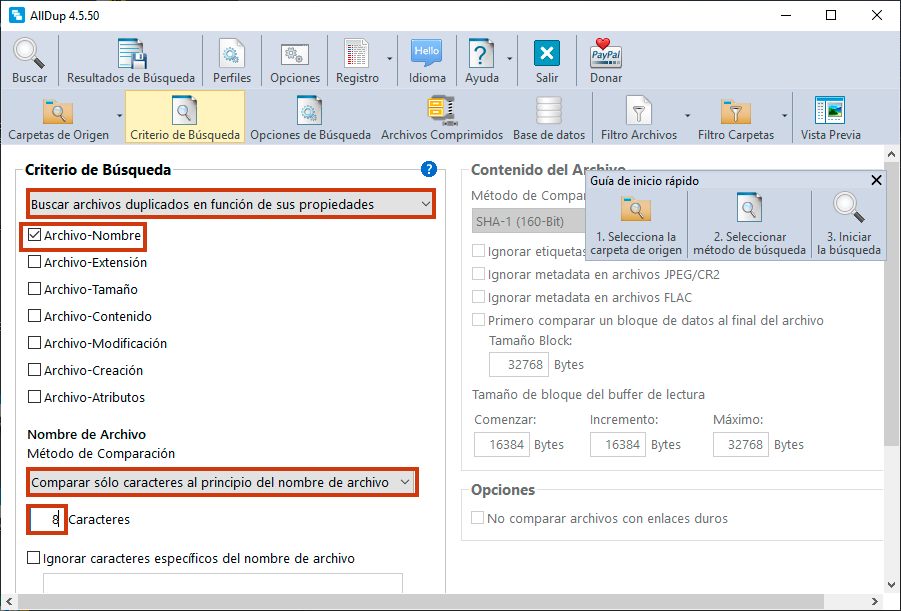The height and width of the screenshot is (611, 901).
Task: Change language via Idioma icon
Action: pos(427,61)
